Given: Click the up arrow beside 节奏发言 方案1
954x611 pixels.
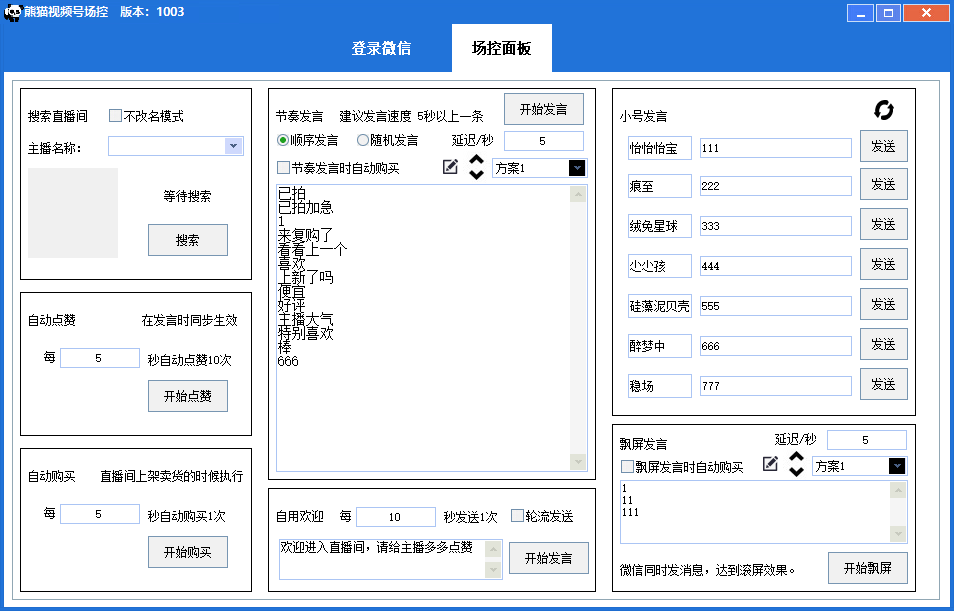Looking at the screenshot, I should pos(476,160).
